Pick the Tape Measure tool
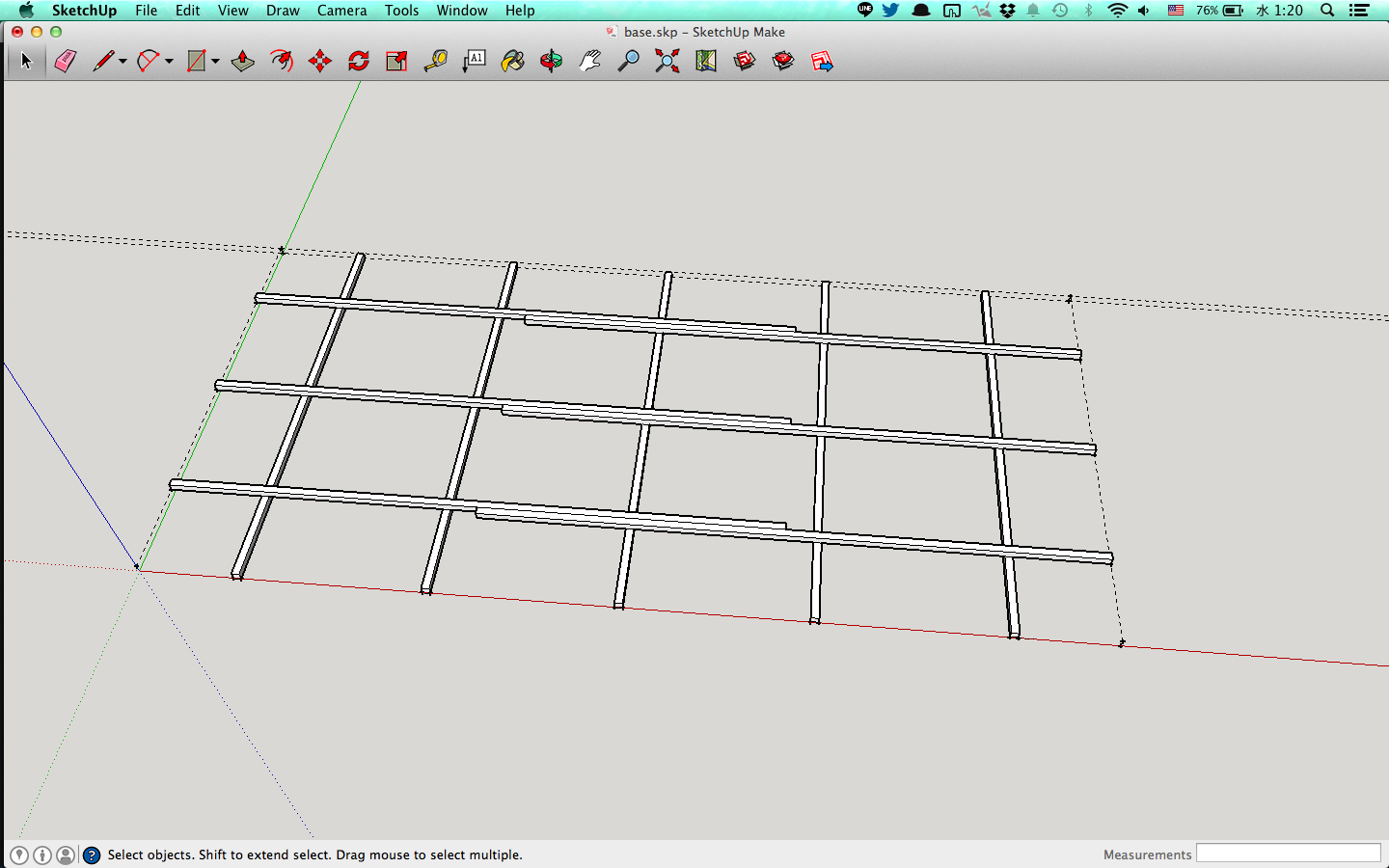Image resolution: width=1389 pixels, height=868 pixels. [435, 62]
